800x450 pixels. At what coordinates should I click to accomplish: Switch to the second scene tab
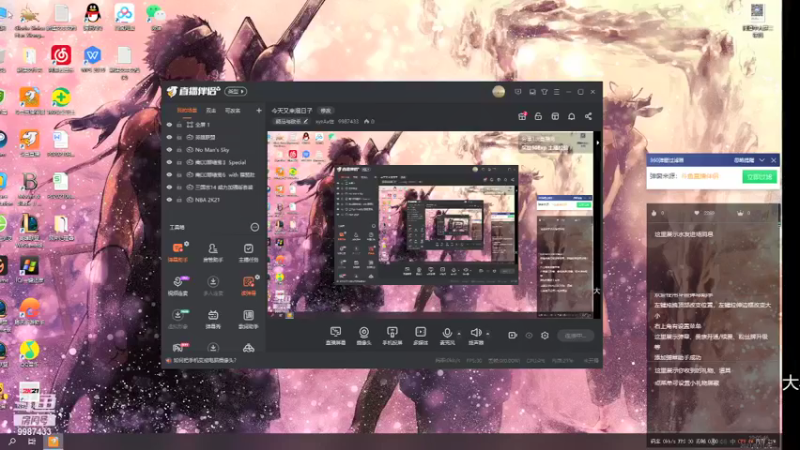click(211, 110)
